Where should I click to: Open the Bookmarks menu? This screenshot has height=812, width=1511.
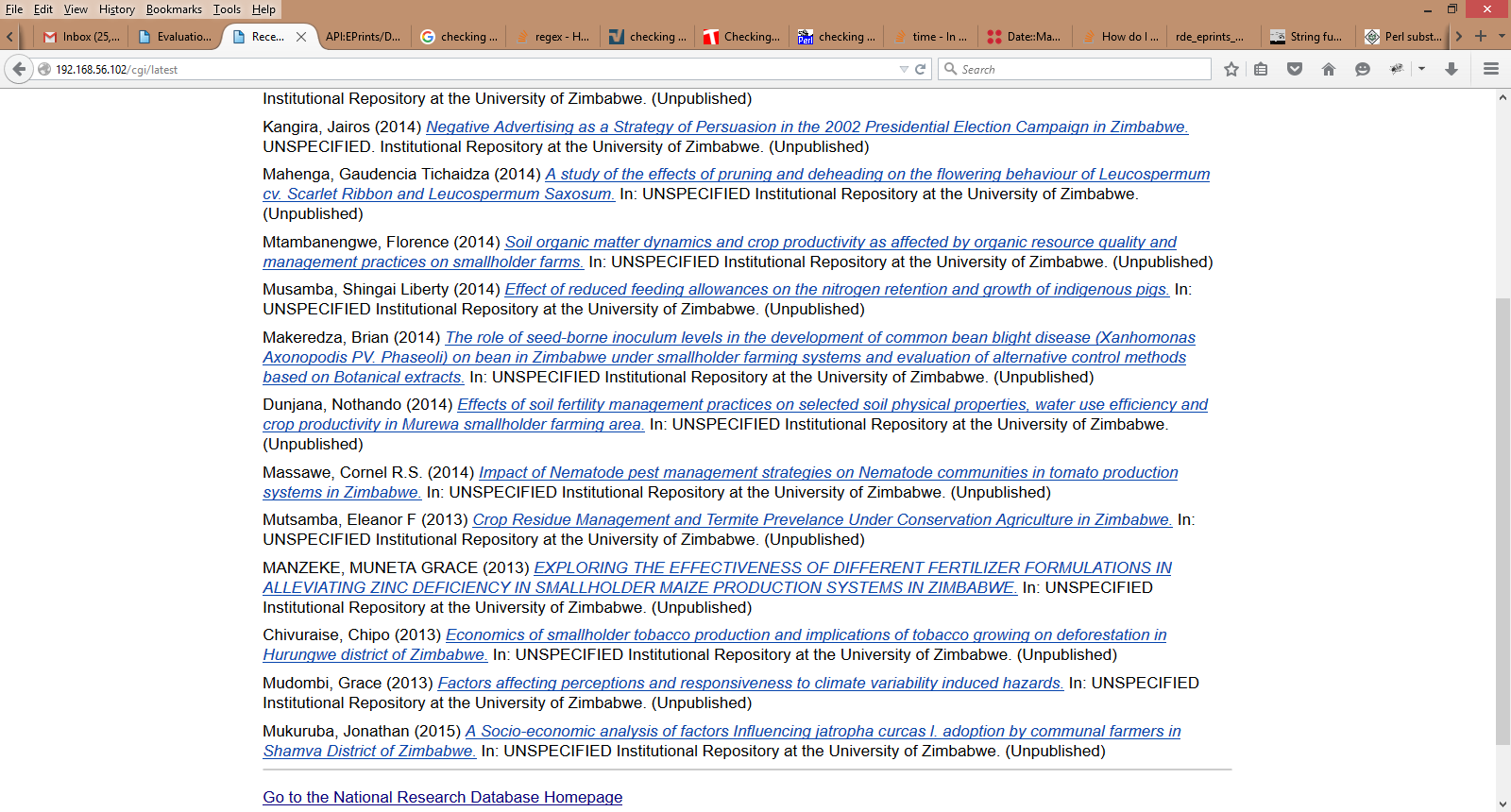174,9
